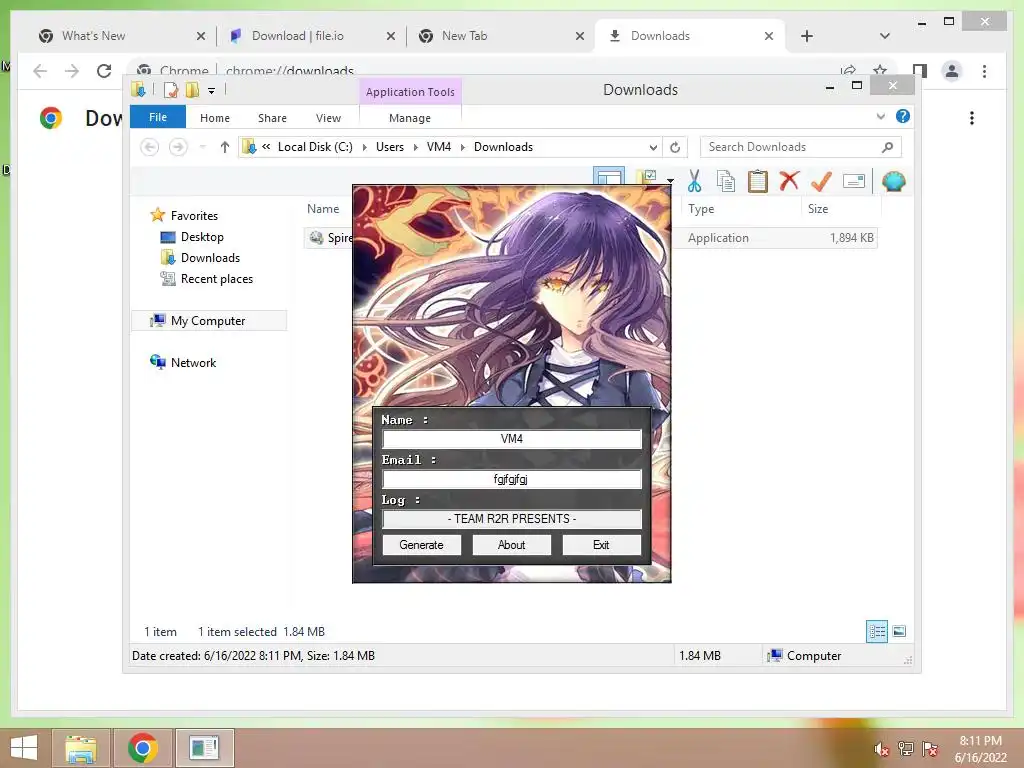Open a new Chrome tab with plus button
The height and width of the screenshot is (768, 1024).
pos(807,36)
